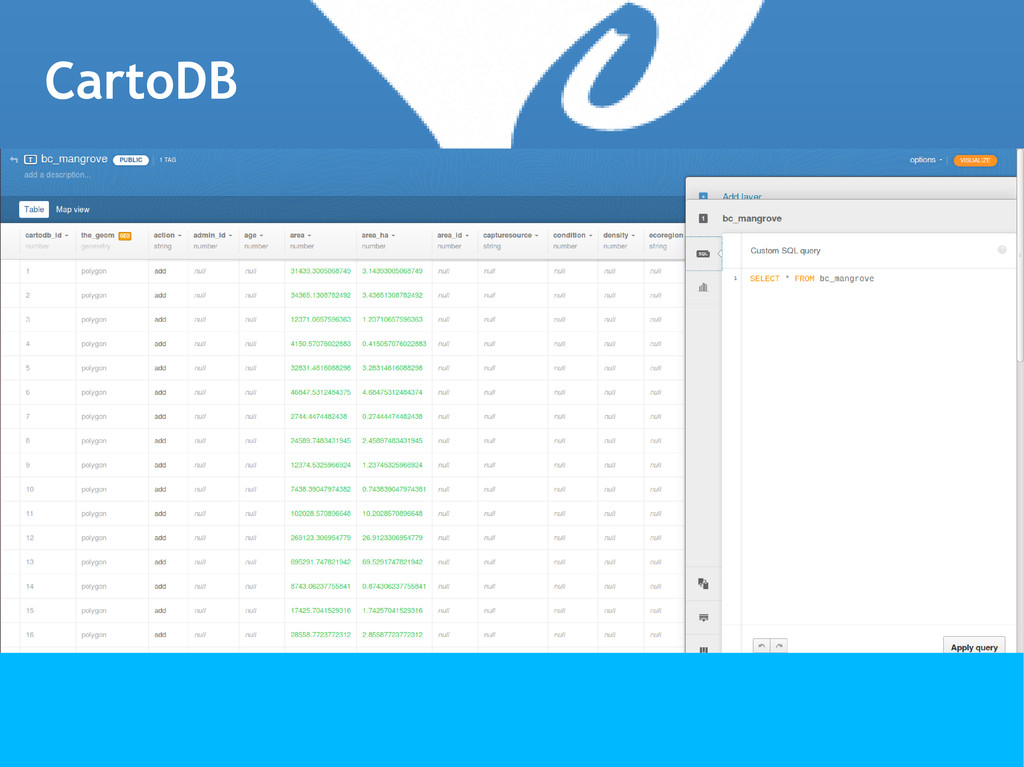Click the merge tables icon
The image size is (1024, 767).
point(703,583)
